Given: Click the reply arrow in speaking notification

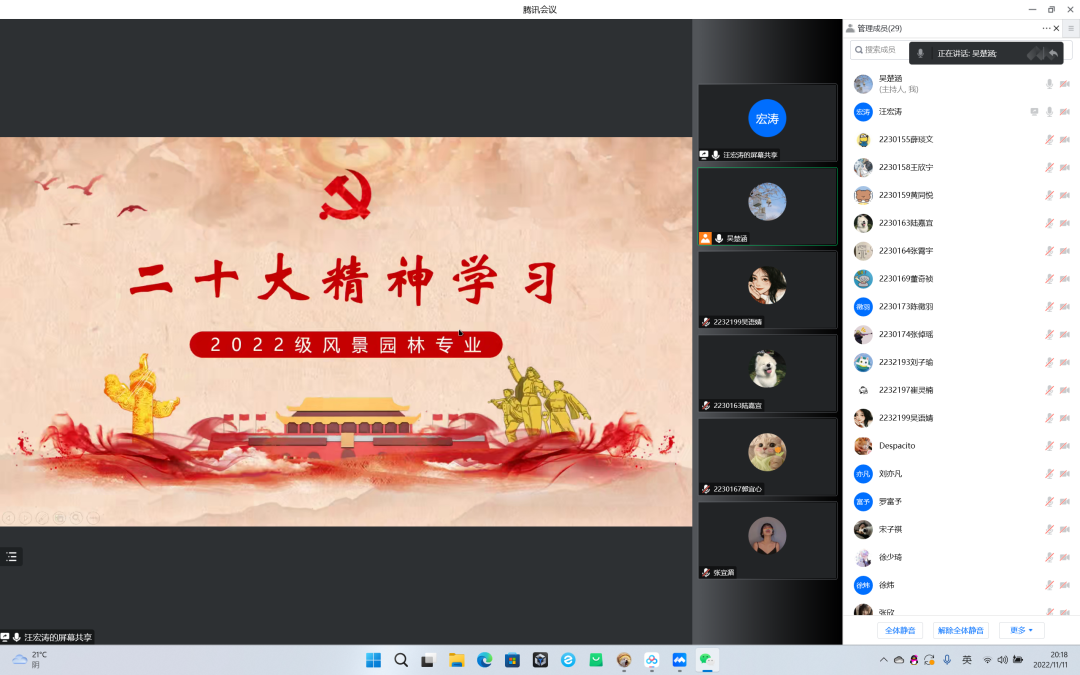Looking at the screenshot, I should (x=1053, y=53).
